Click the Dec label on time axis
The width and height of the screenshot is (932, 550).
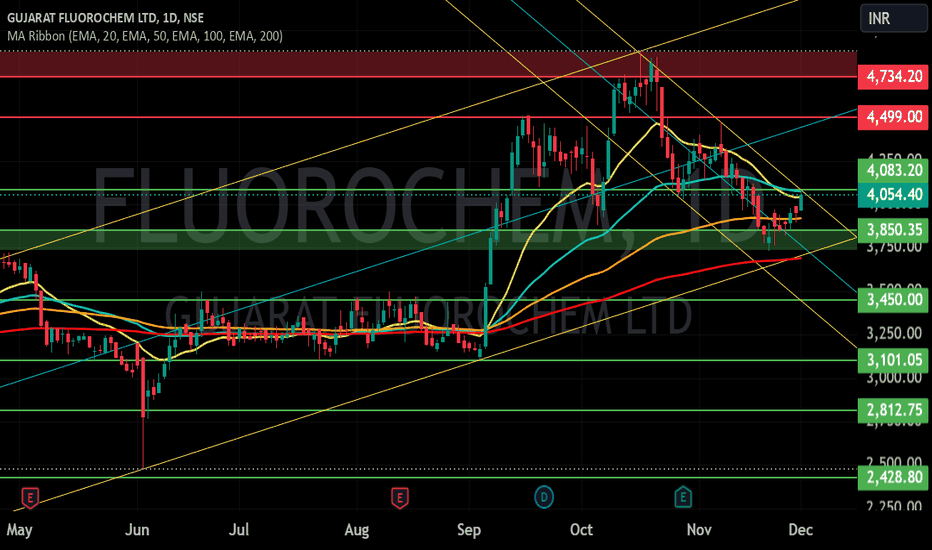801,530
